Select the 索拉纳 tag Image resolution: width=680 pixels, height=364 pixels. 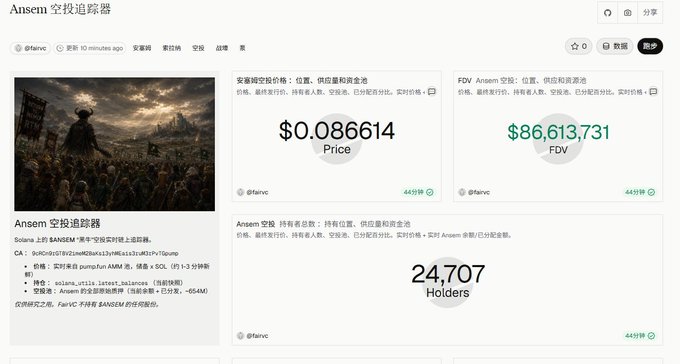point(172,48)
